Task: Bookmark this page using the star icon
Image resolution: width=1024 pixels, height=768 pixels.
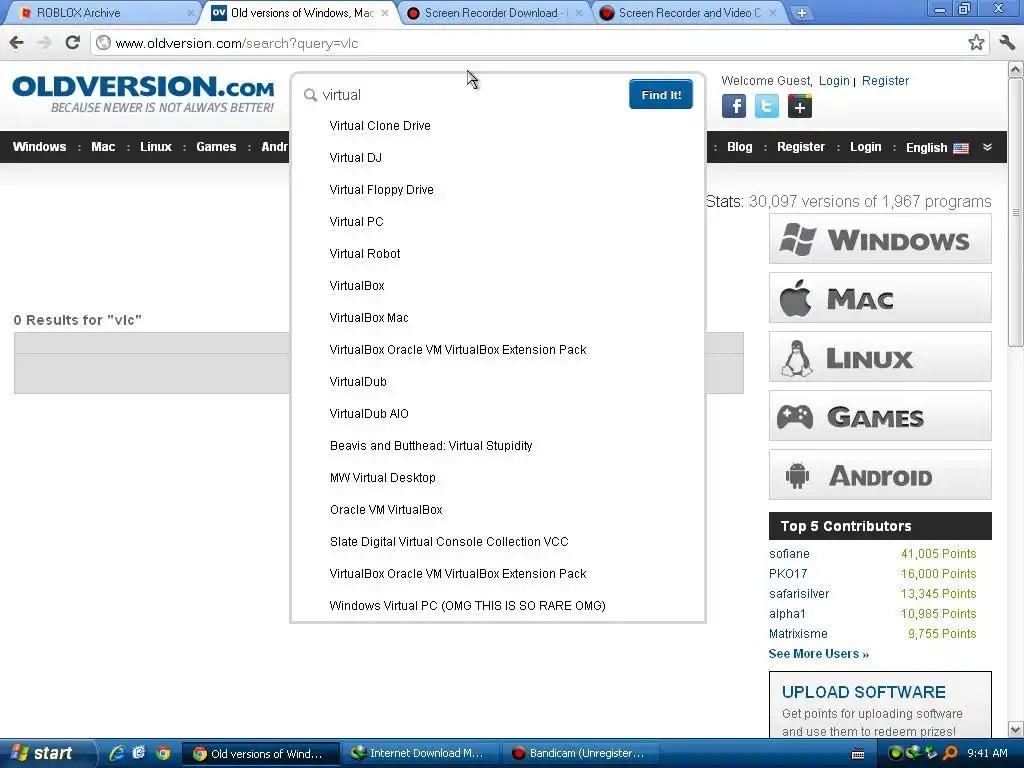Action: click(976, 43)
